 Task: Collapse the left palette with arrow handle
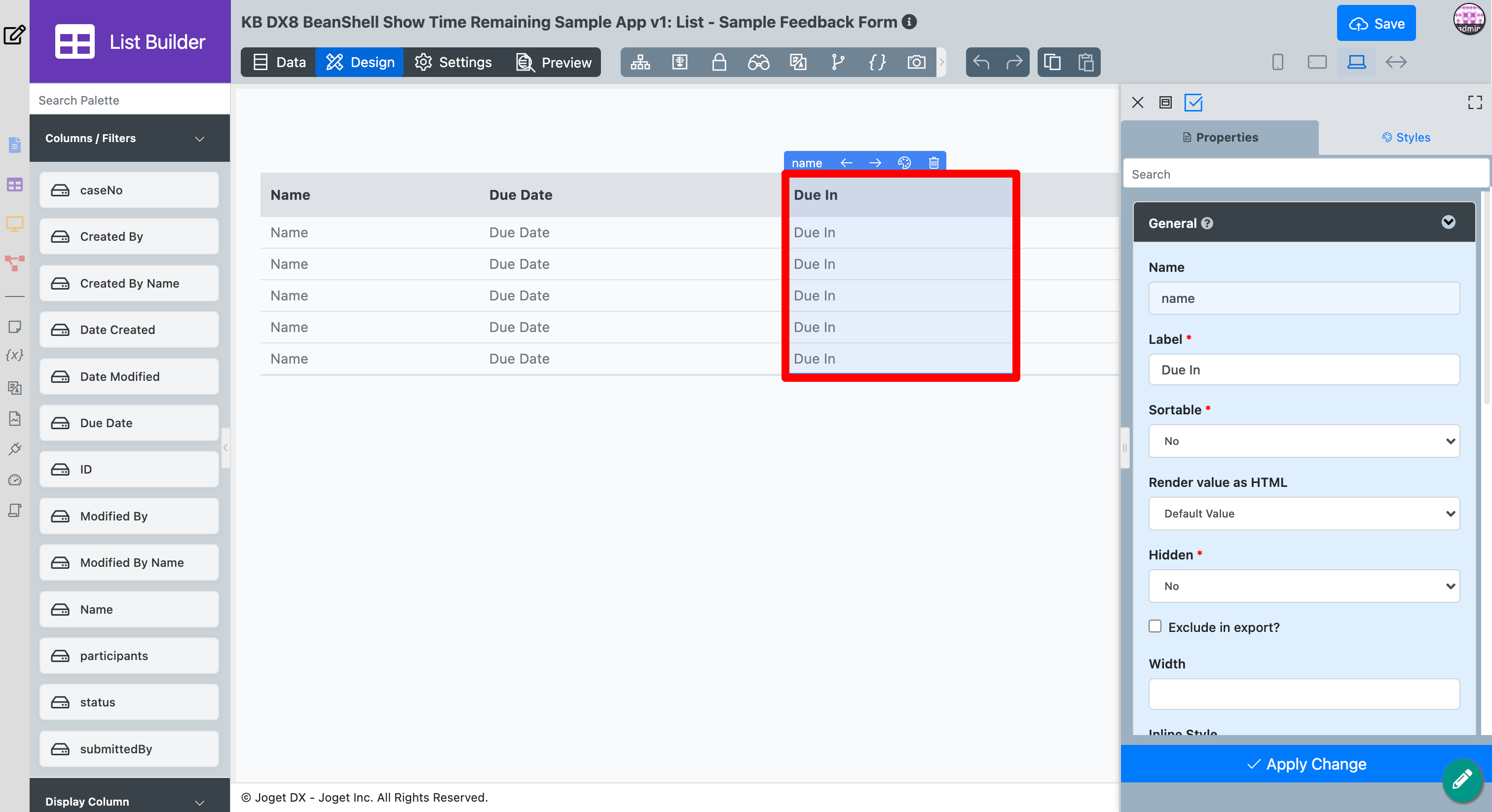pyautogui.click(x=225, y=447)
